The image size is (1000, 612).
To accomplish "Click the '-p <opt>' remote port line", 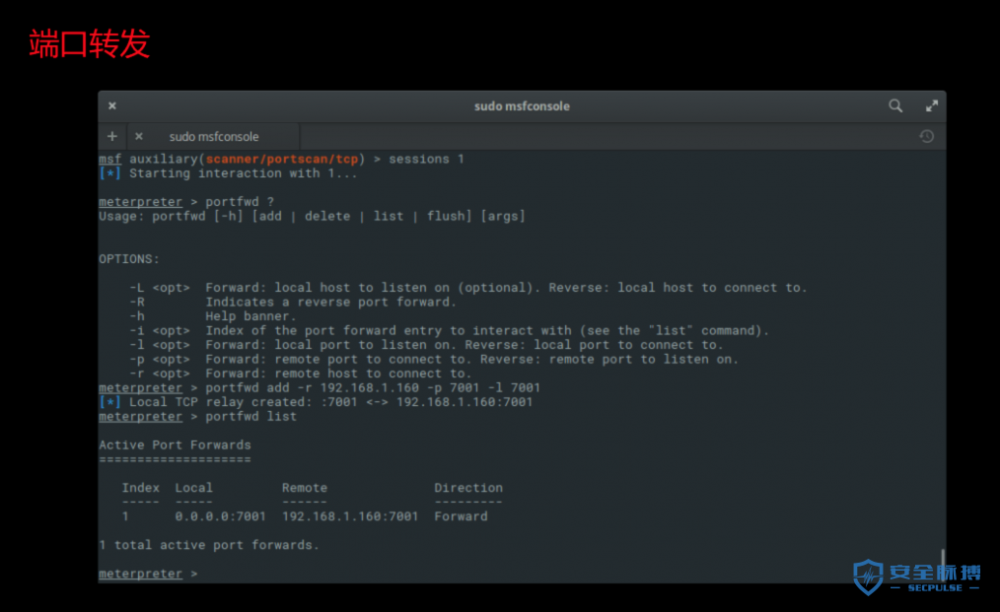I will tap(434, 359).
